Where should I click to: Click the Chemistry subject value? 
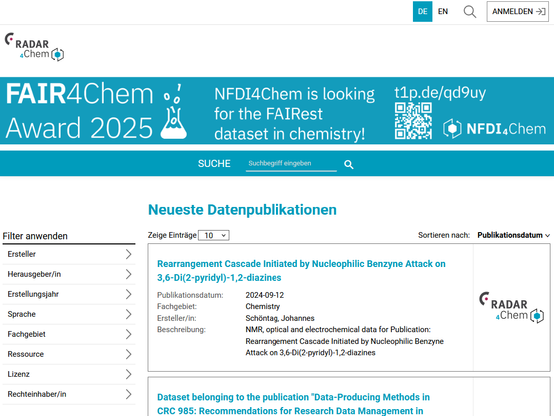click(x=263, y=306)
